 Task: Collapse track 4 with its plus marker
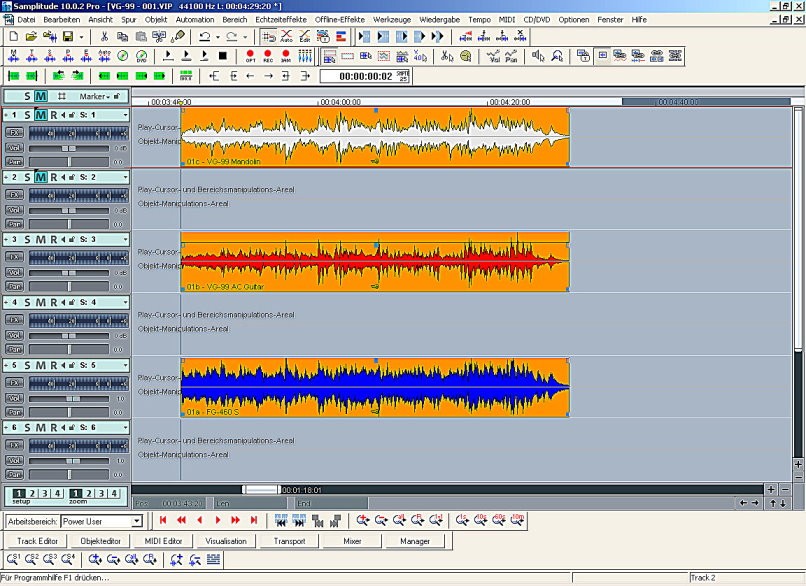[6, 302]
